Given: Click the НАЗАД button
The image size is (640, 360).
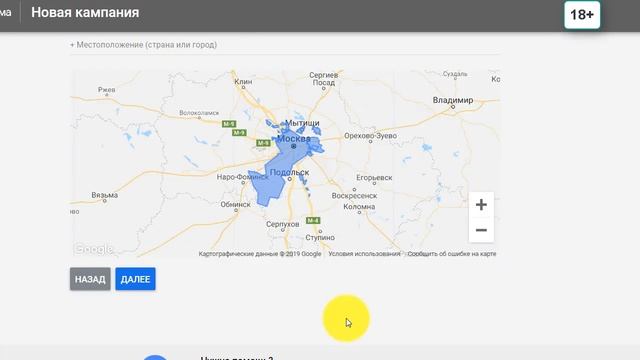Looking at the screenshot, I should 90,279.
